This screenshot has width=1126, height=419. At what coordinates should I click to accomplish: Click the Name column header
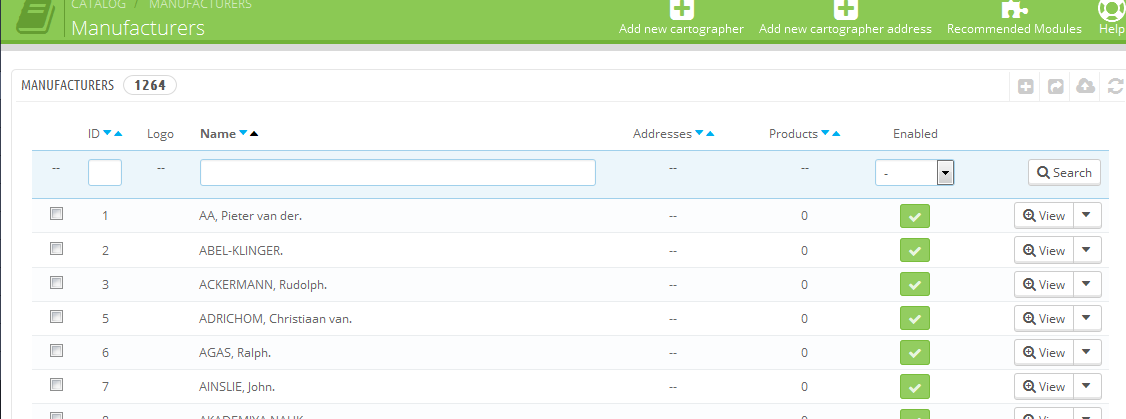(x=218, y=134)
